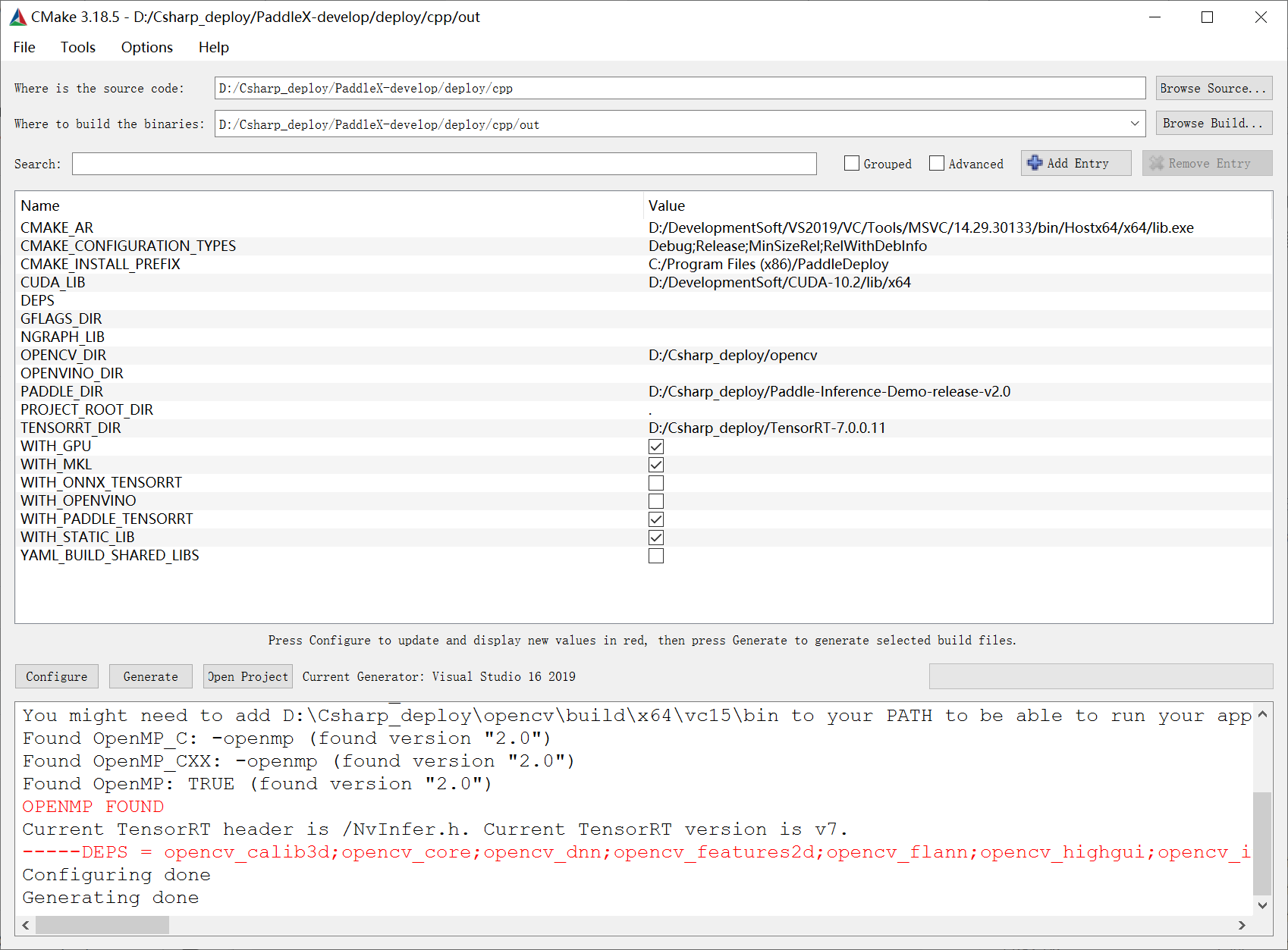This screenshot has width=1288, height=950.
Task: Enable YAML_BUILD_SHARED_LIBS
Action: [655, 556]
